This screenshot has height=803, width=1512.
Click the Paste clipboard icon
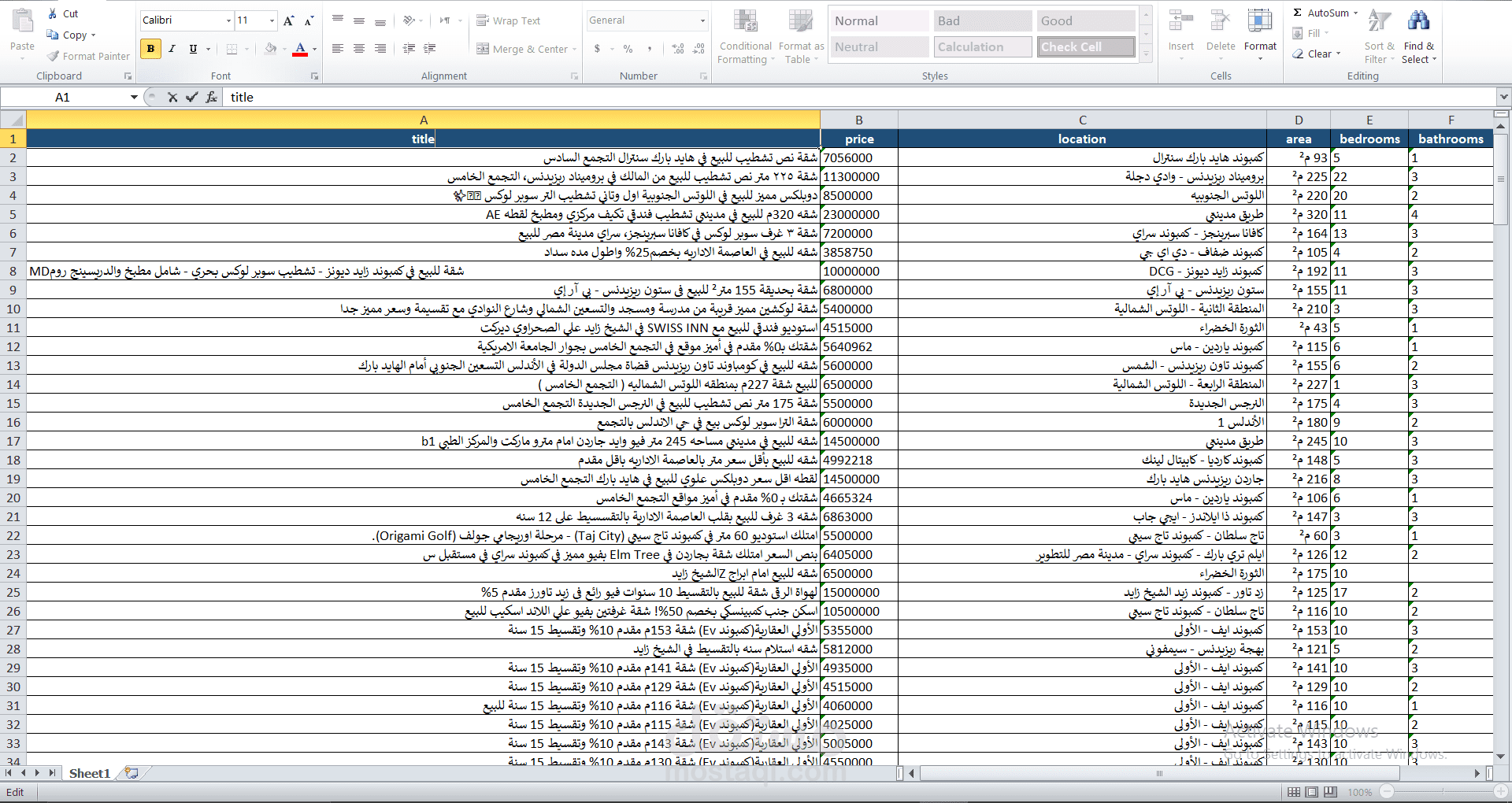pyautogui.click(x=22, y=21)
